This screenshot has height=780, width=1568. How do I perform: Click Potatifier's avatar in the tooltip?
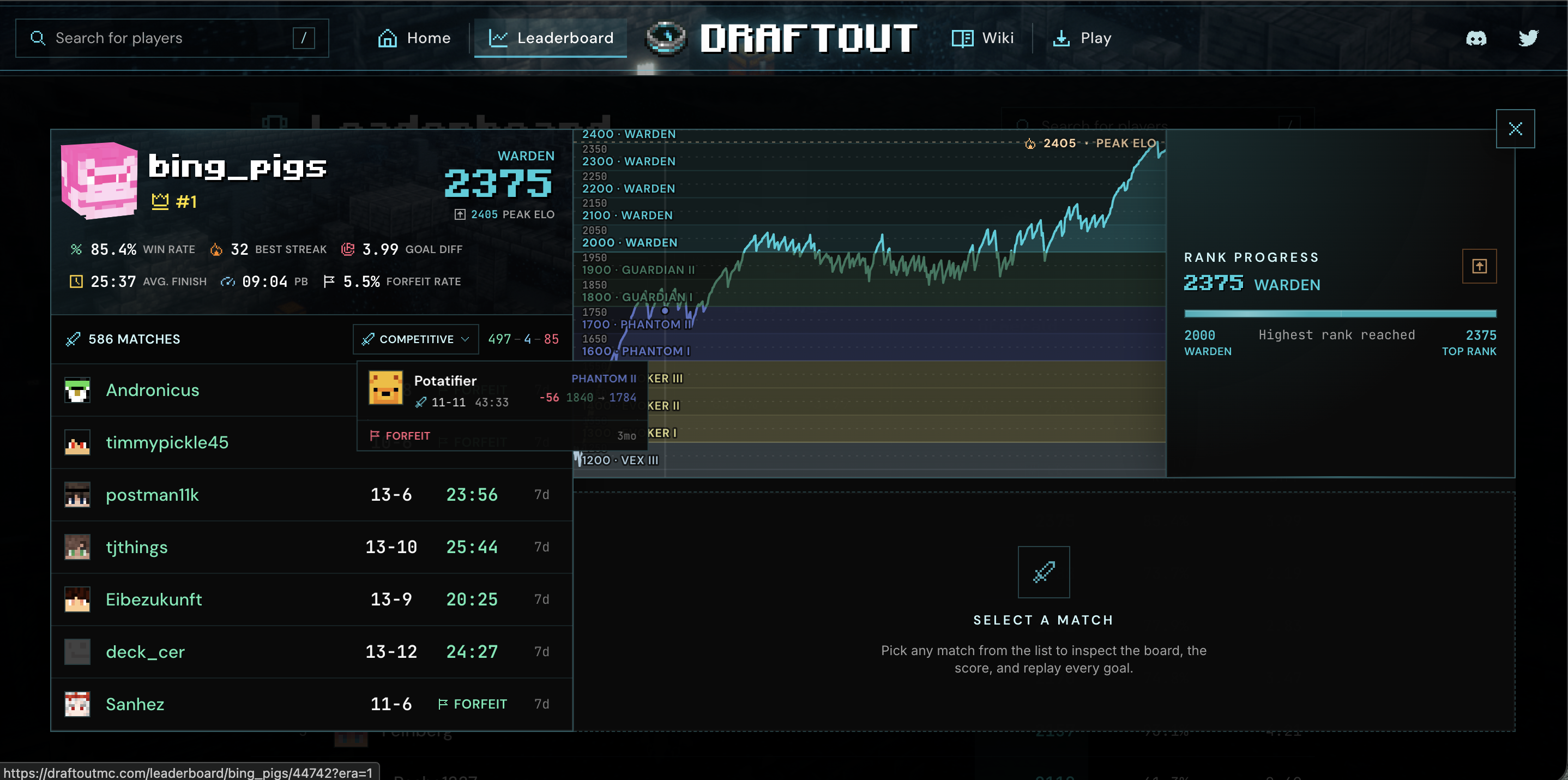click(x=386, y=388)
